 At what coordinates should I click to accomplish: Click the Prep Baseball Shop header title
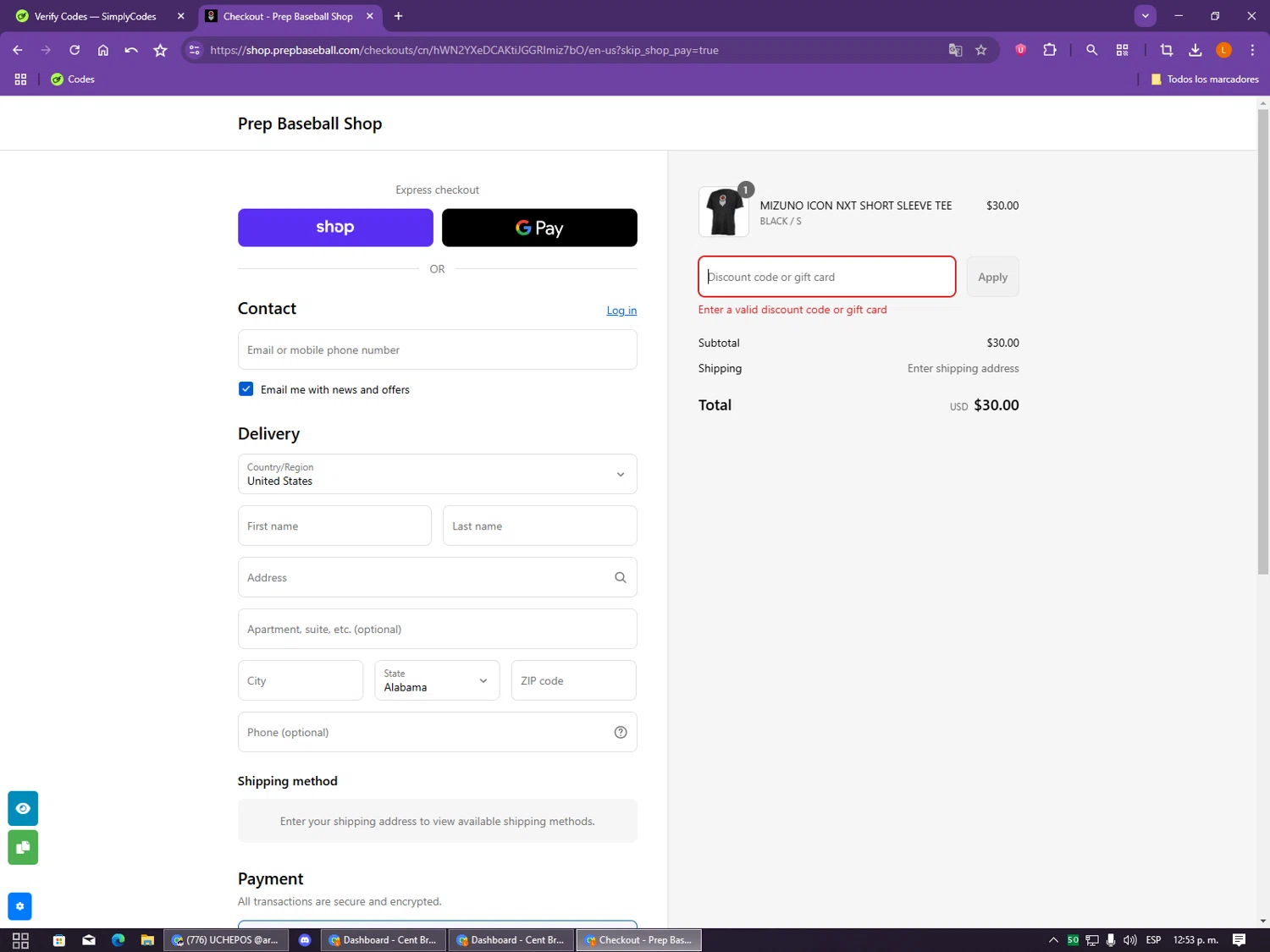coord(310,124)
